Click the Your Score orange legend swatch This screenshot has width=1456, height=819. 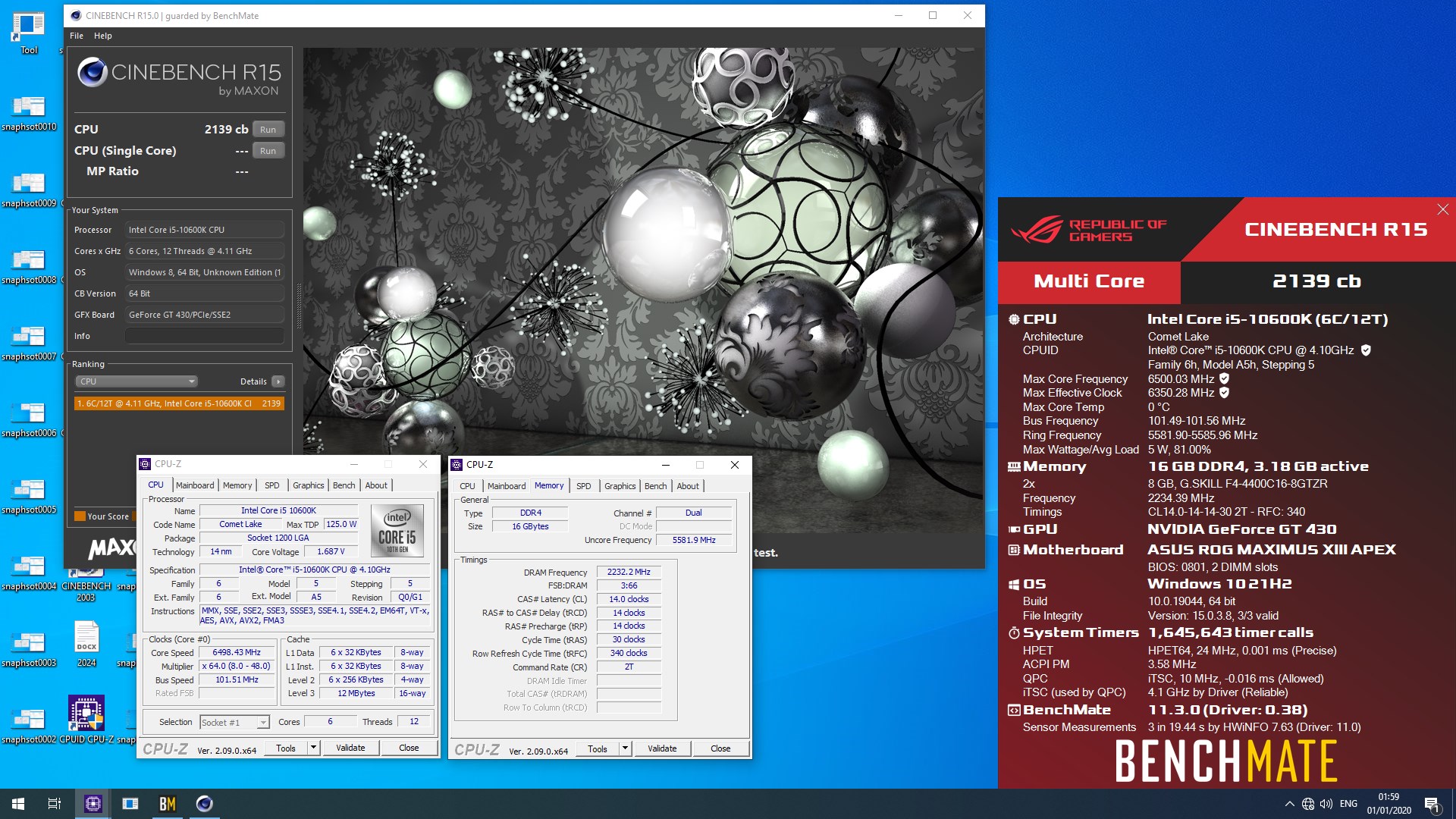[80, 516]
